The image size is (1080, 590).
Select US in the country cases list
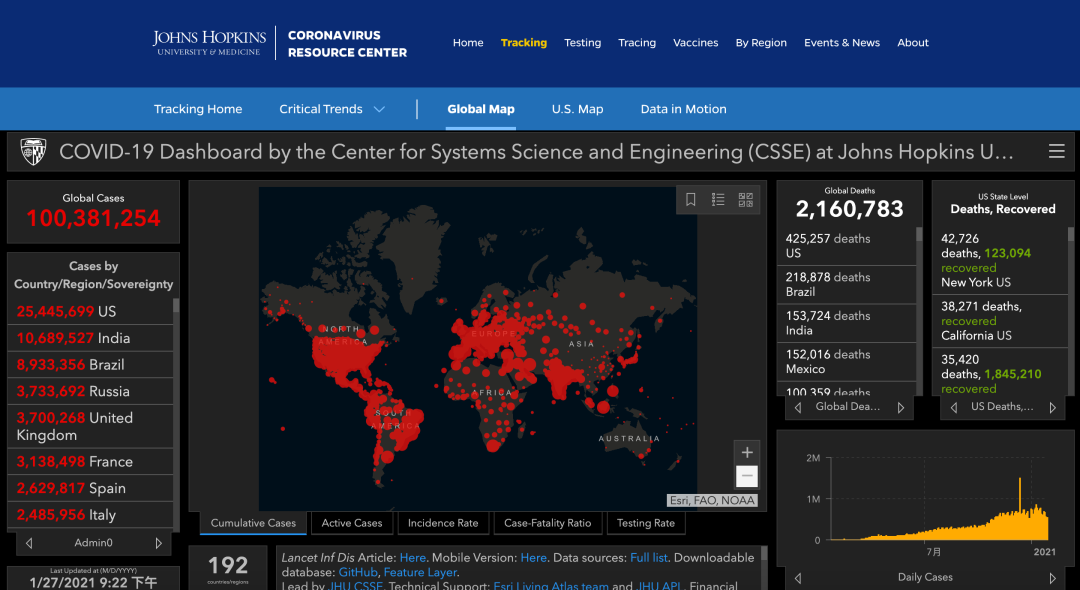(x=90, y=311)
